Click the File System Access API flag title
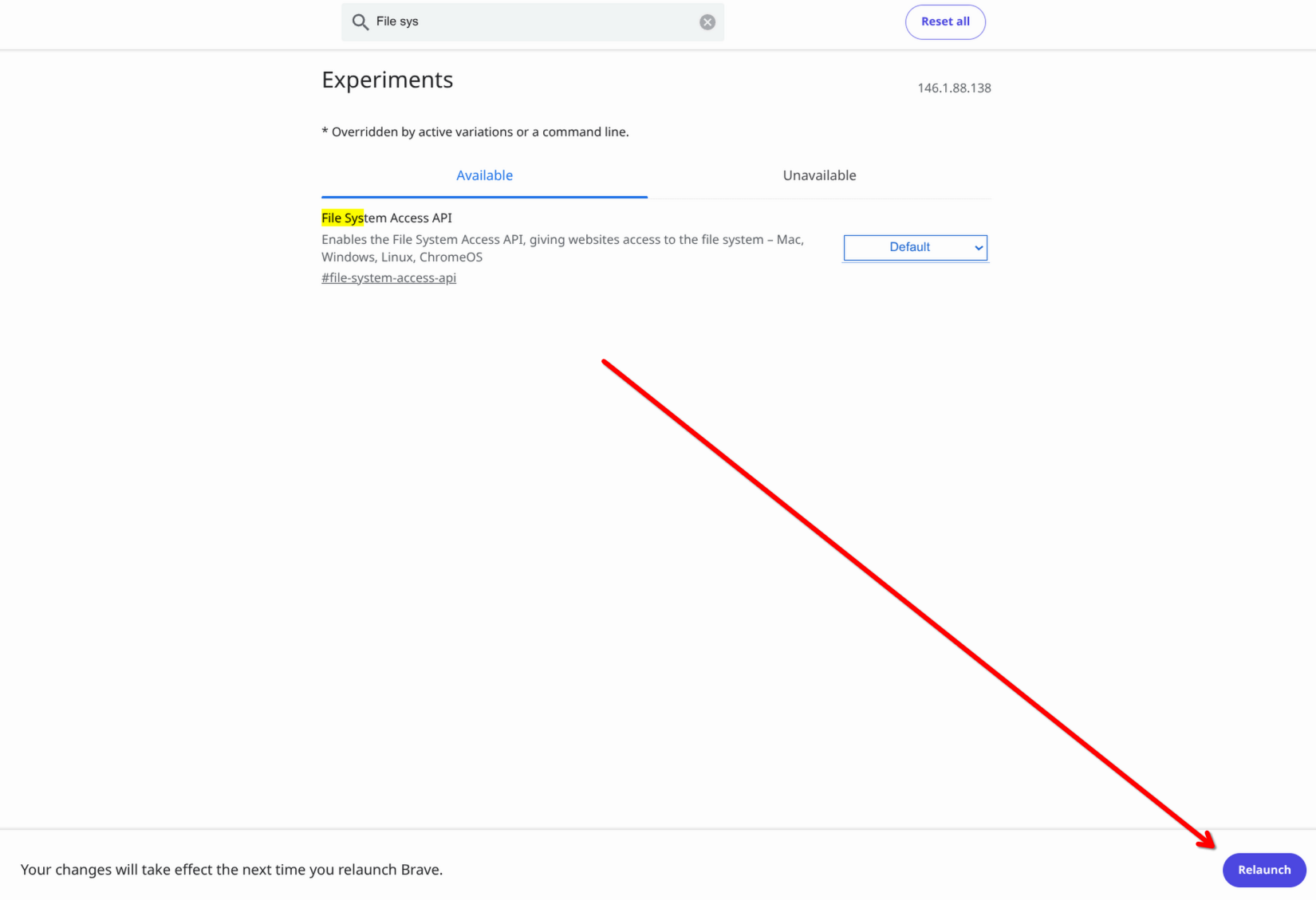 tap(387, 218)
